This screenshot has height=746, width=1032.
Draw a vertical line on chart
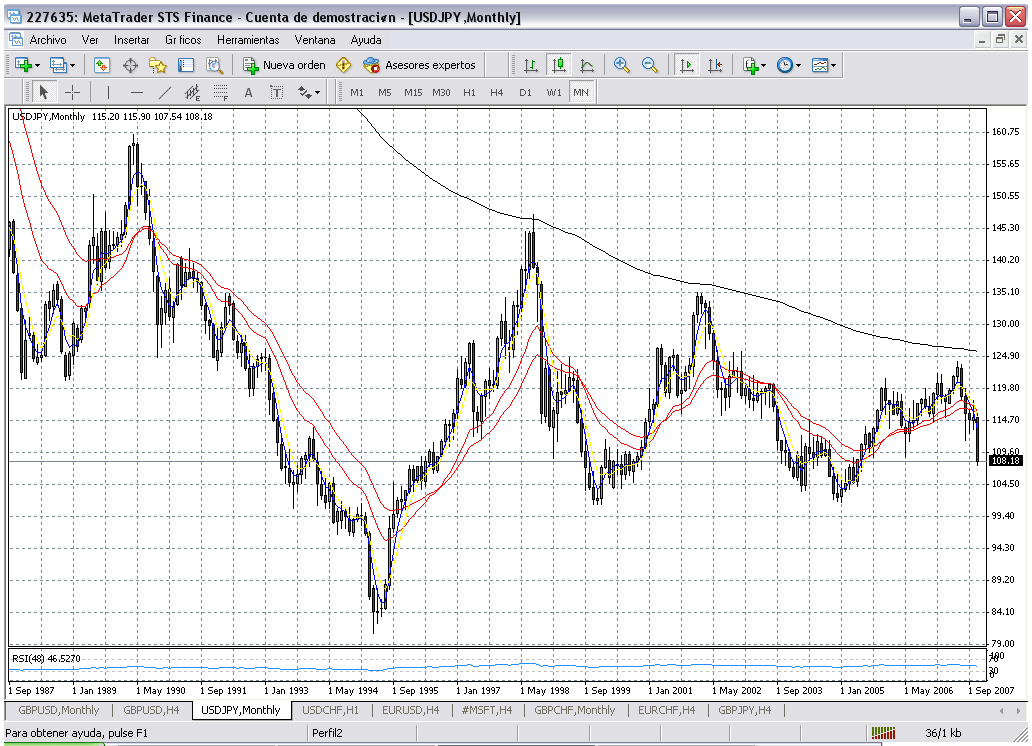108,92
